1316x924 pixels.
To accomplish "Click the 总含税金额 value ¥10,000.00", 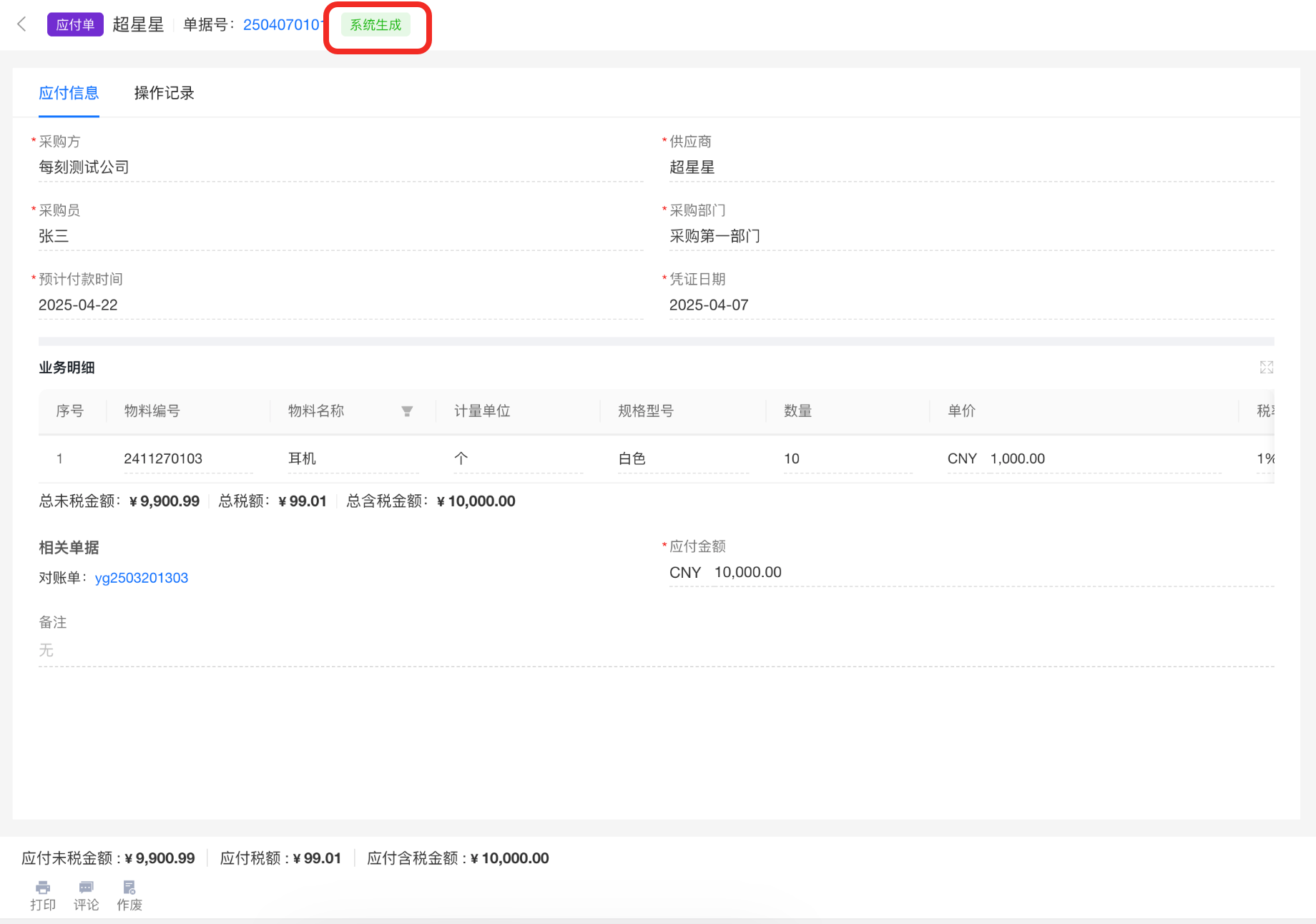I will pyautogui.click(x=476, y=501).
